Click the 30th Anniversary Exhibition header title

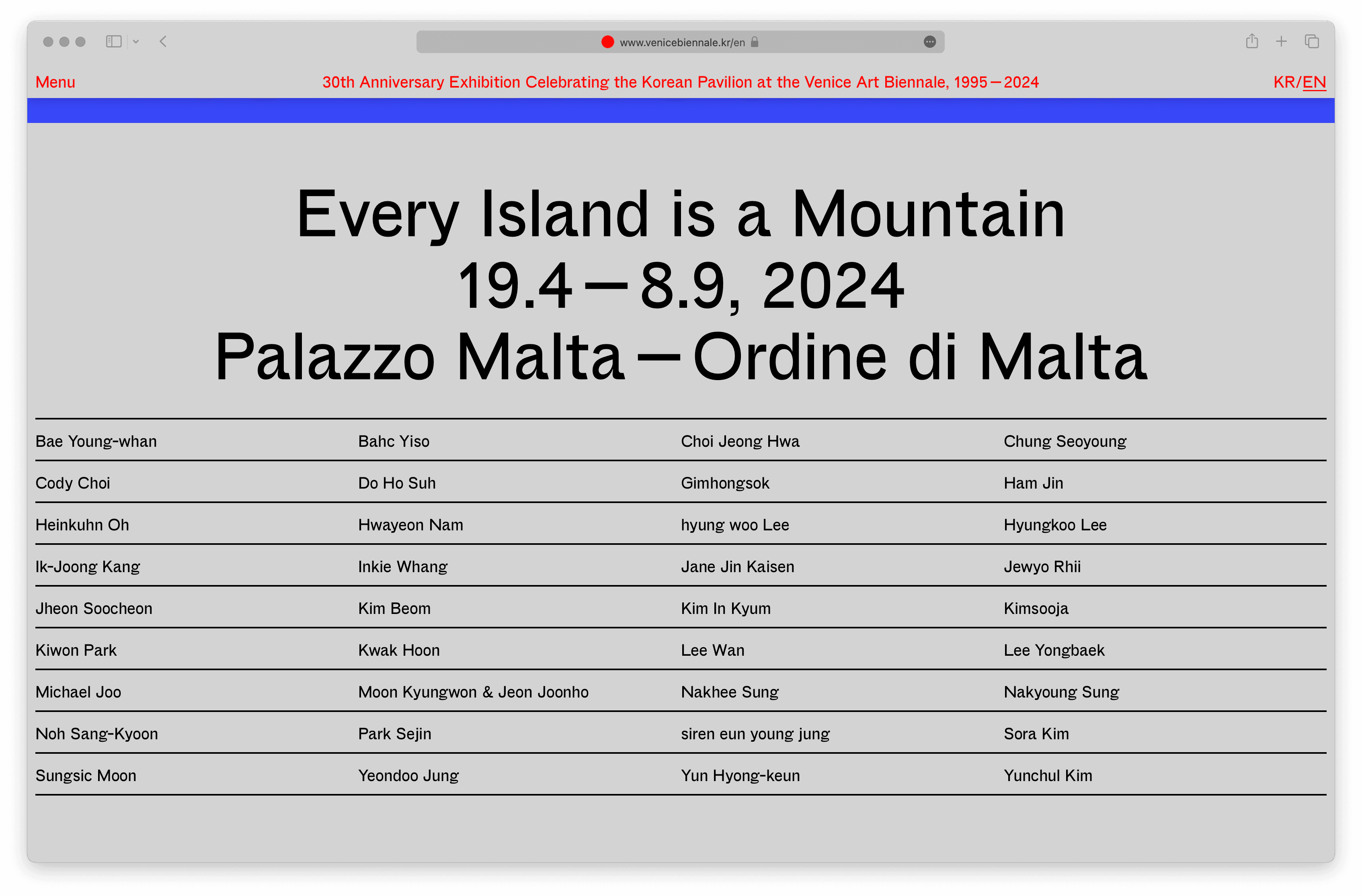(680, 82)
